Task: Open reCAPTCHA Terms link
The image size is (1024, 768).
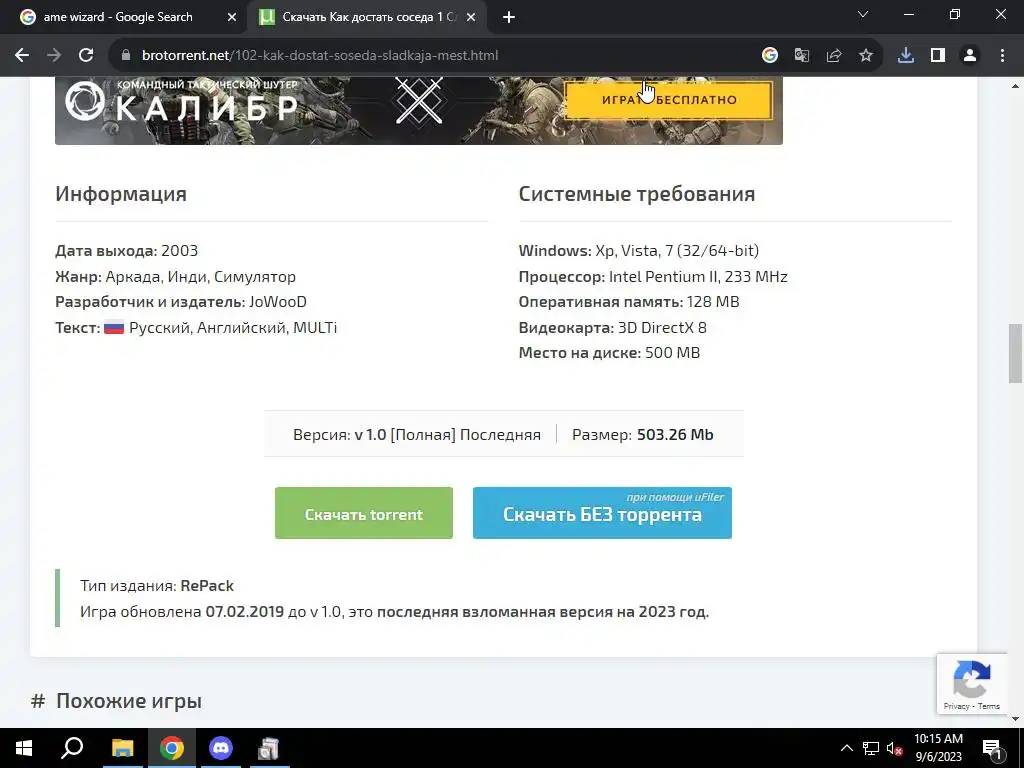Action: 989,706
